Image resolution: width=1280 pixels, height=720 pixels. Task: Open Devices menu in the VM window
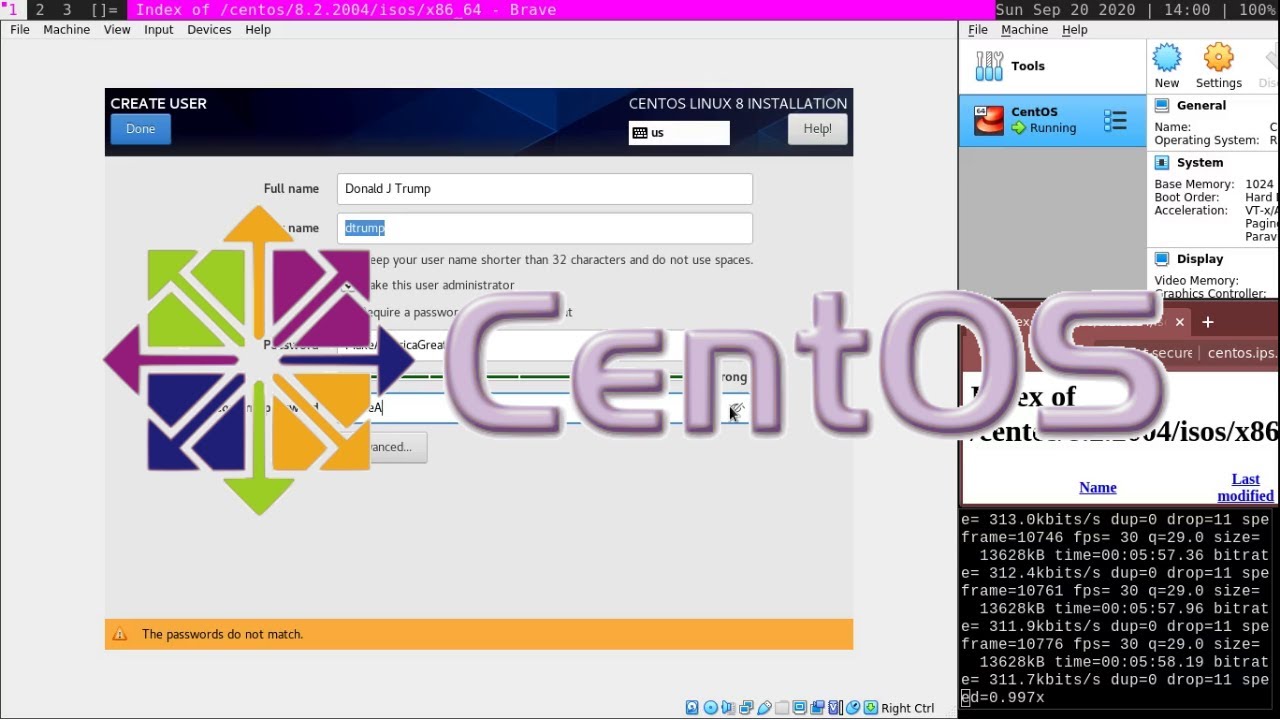[209, 30]
